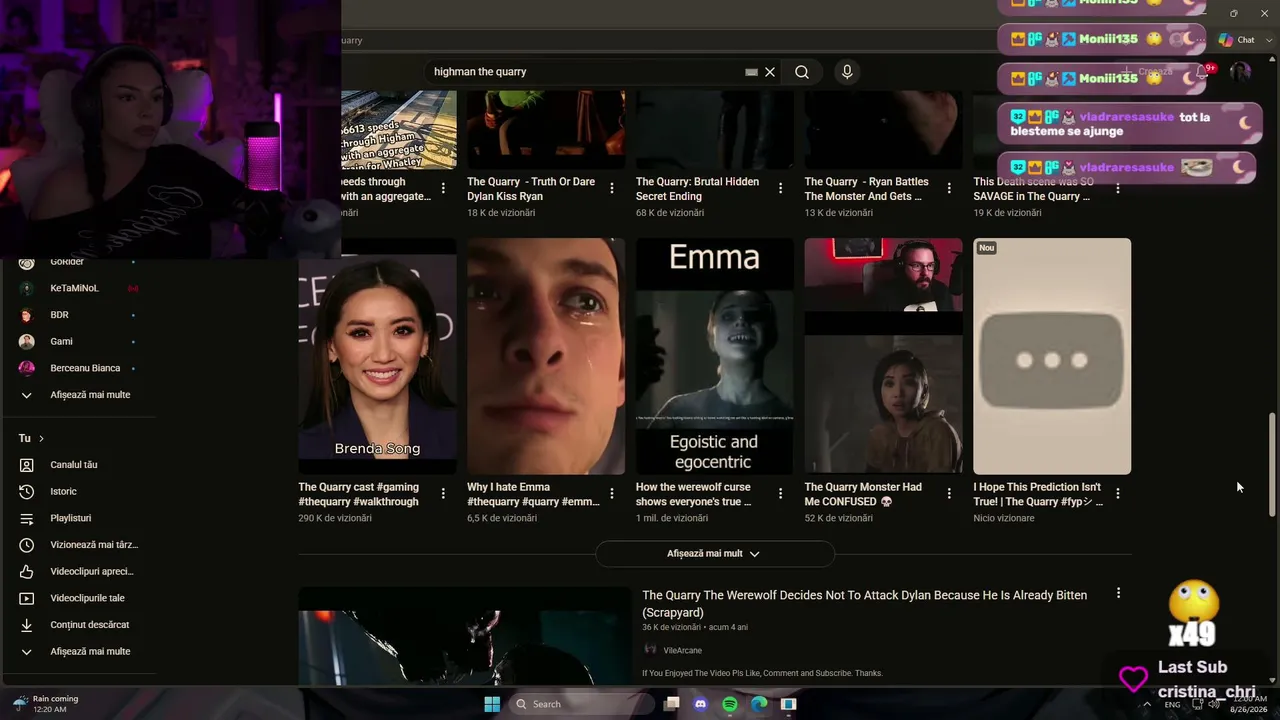
Task: Open menu for the Werewolf Dylan video result
Action: click(1118, 594)
